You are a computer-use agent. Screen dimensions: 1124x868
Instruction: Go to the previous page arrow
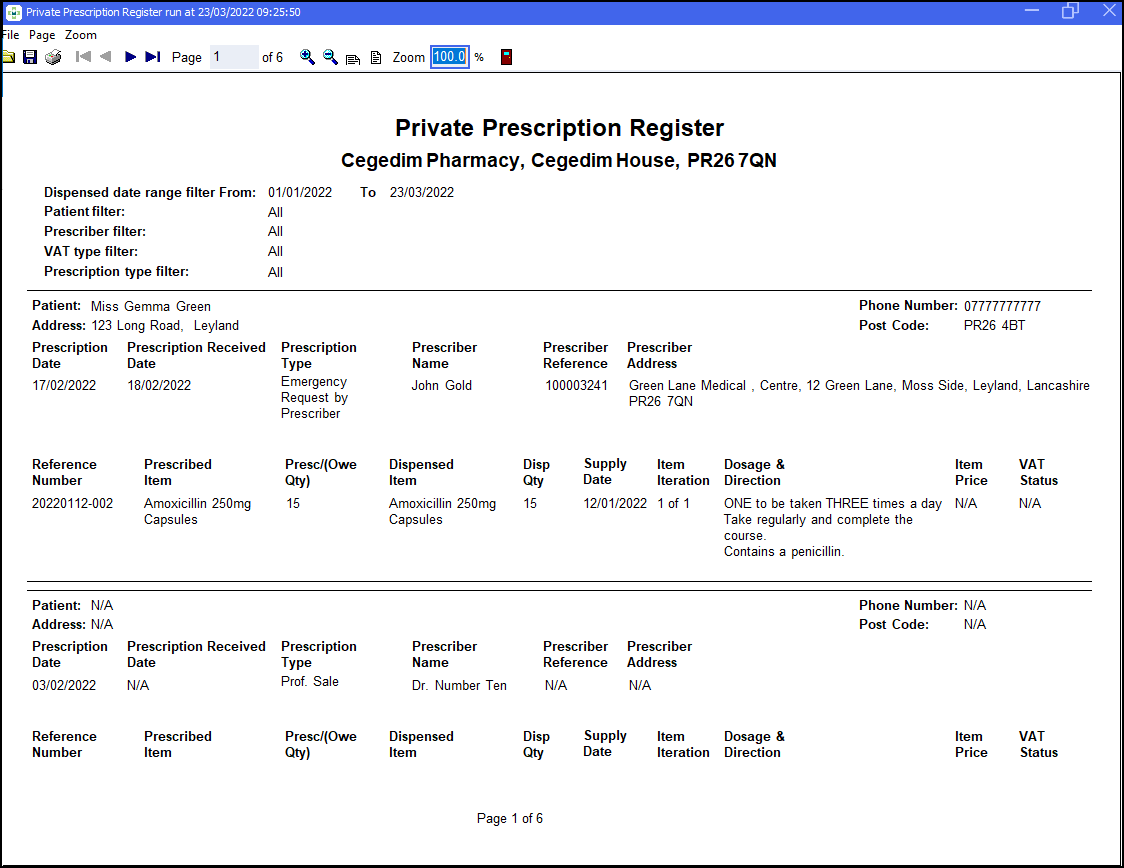pyautogui.click(x=106, y=57)
